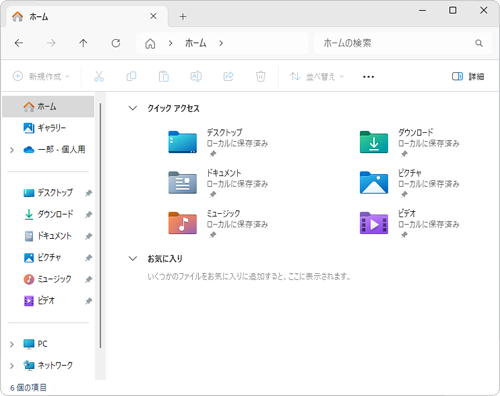
Task: Open ギャラリー in the navigation pane
Action: pos(48,128)
